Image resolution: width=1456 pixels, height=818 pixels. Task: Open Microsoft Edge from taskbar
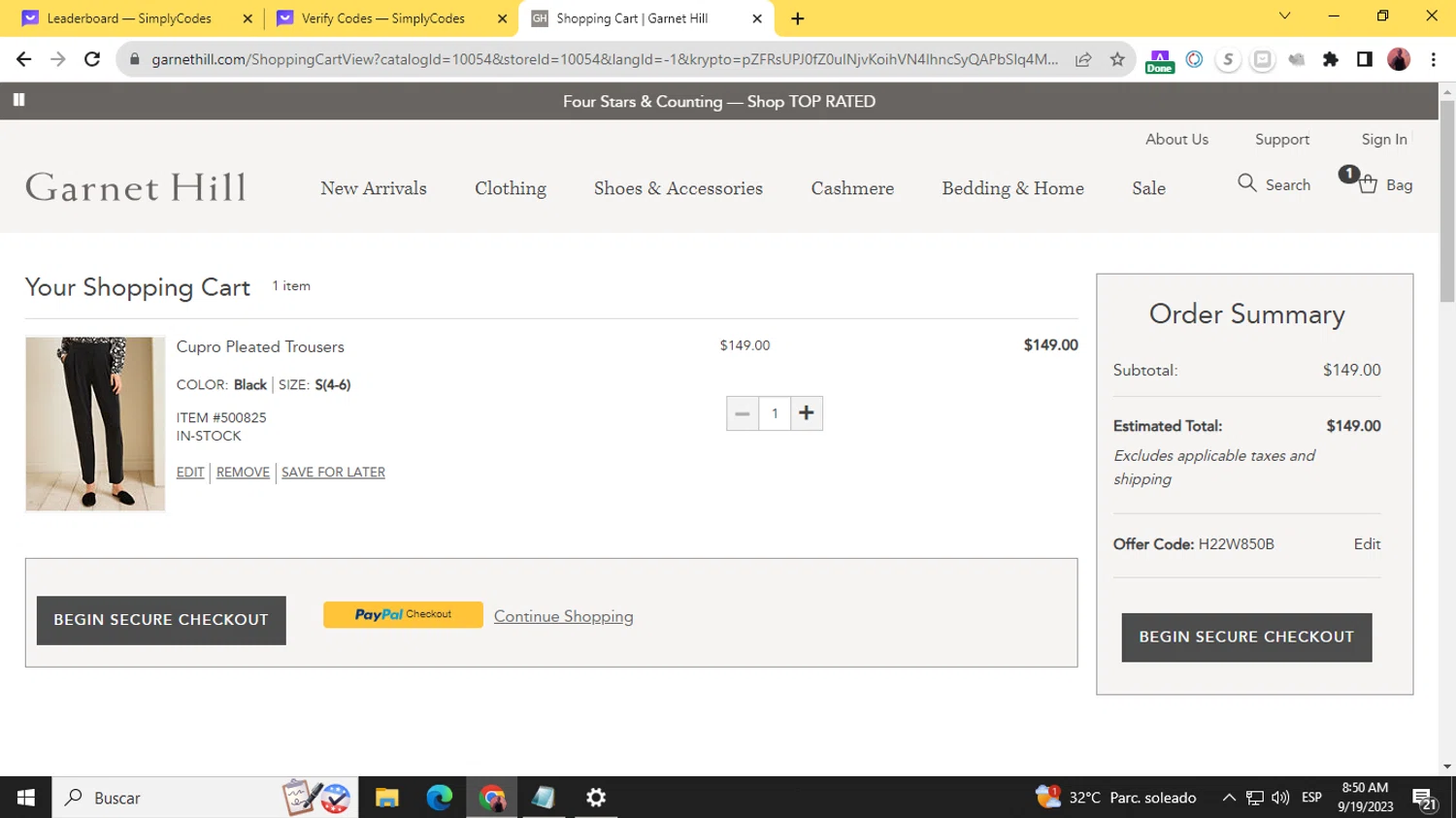click(x=440, y=798)
